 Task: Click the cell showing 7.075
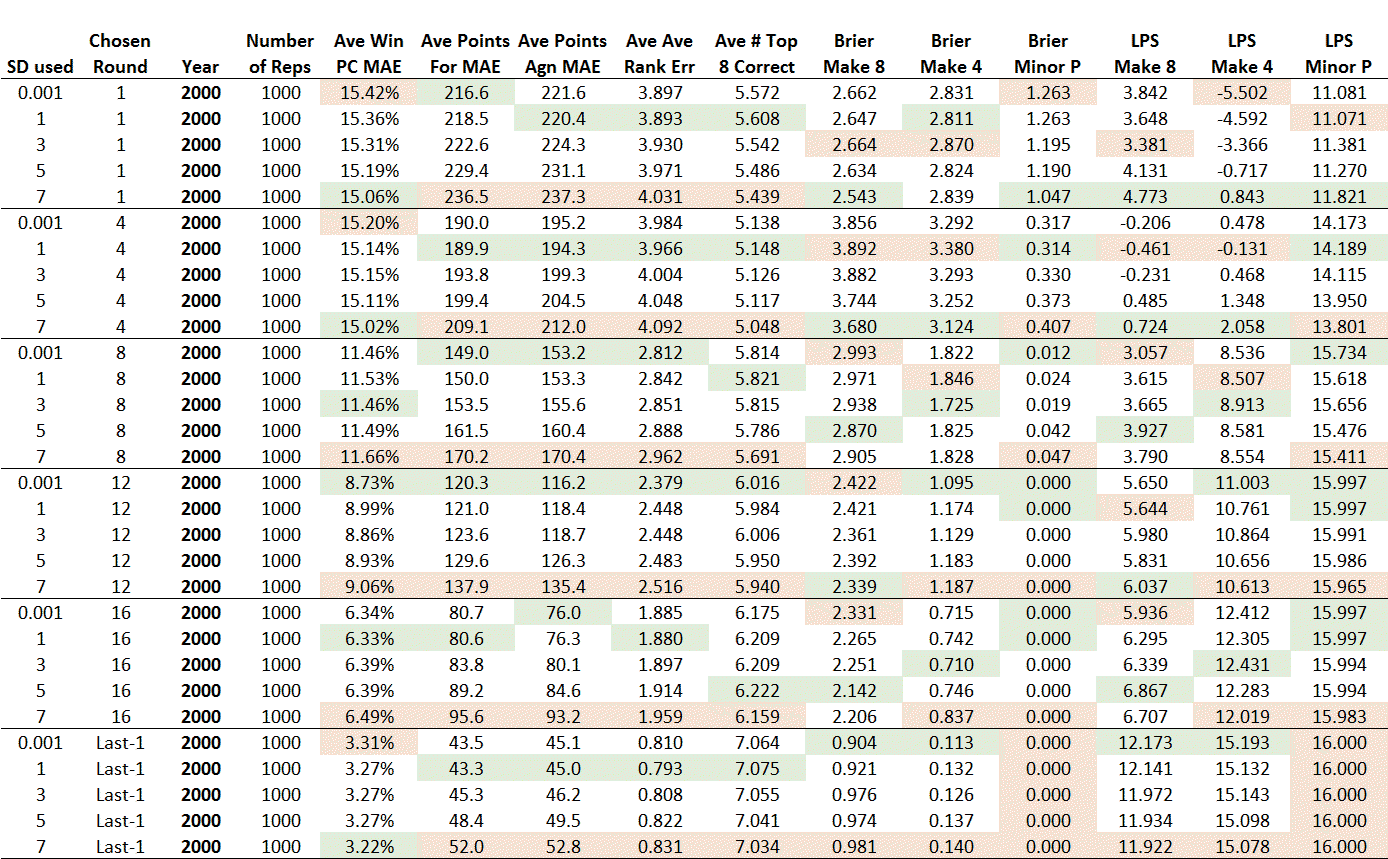point(757,769)
